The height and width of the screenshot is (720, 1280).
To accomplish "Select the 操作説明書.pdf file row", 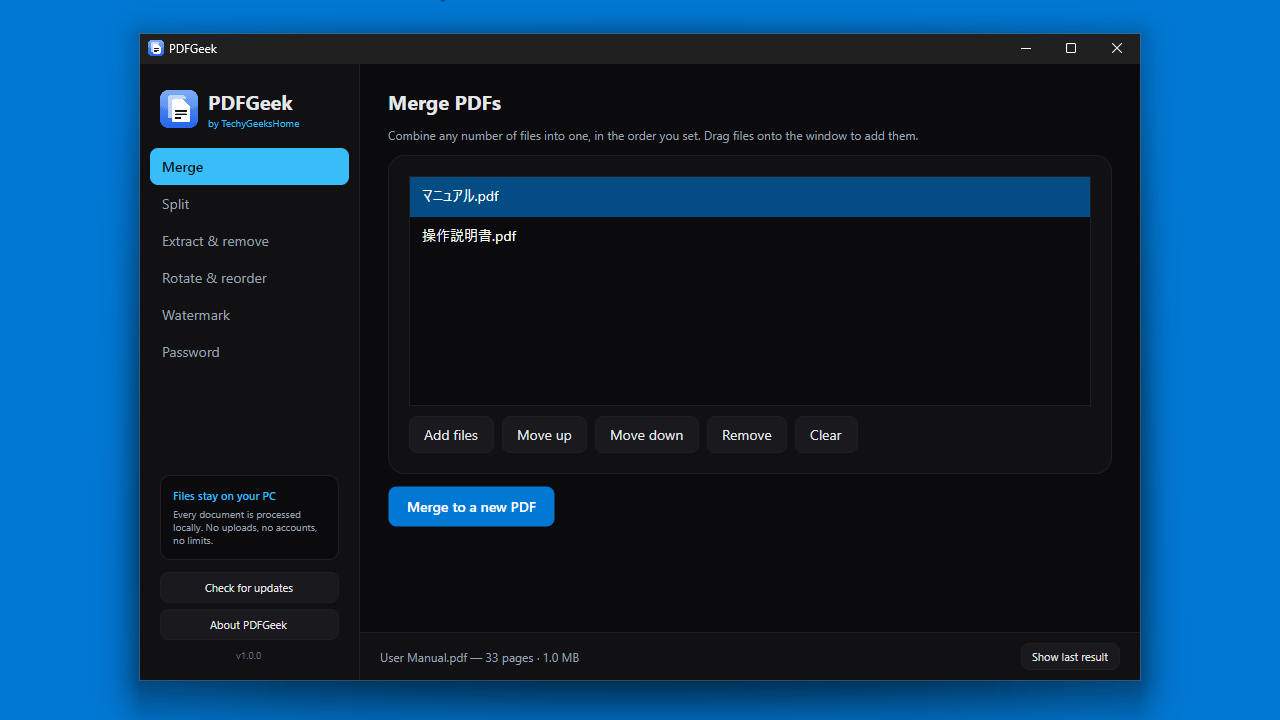I will pyautogui.click(x=750, y=237).
